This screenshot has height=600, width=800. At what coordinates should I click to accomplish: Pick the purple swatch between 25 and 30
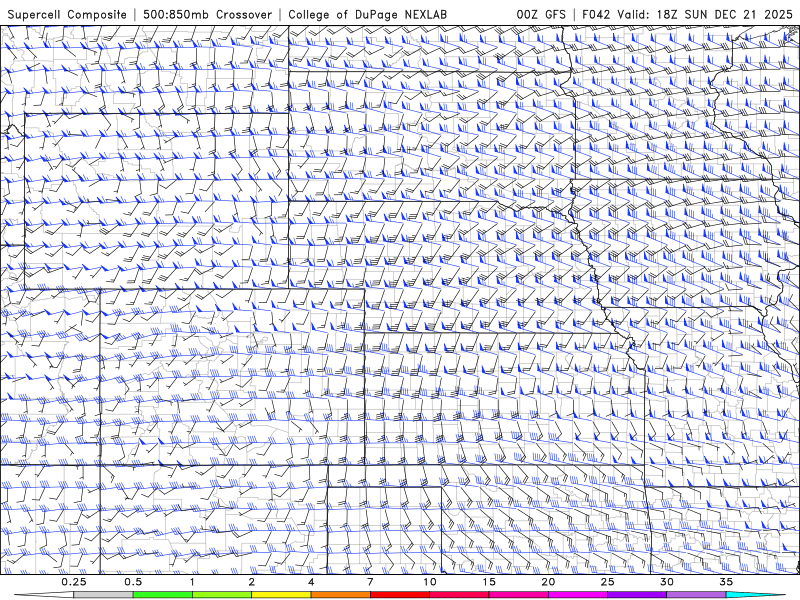click(637, 595)
